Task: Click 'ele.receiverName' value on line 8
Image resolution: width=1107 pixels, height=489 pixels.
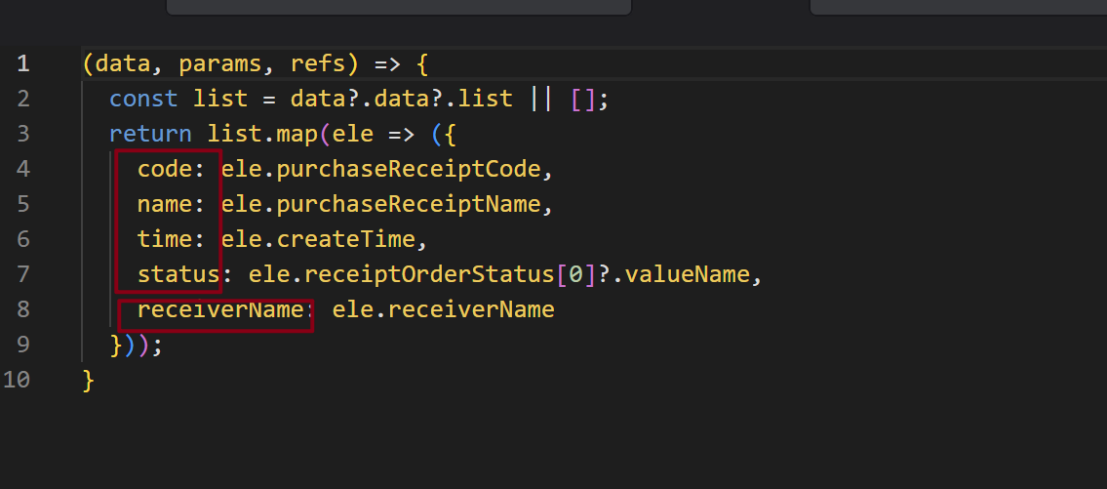Action: 443,310
